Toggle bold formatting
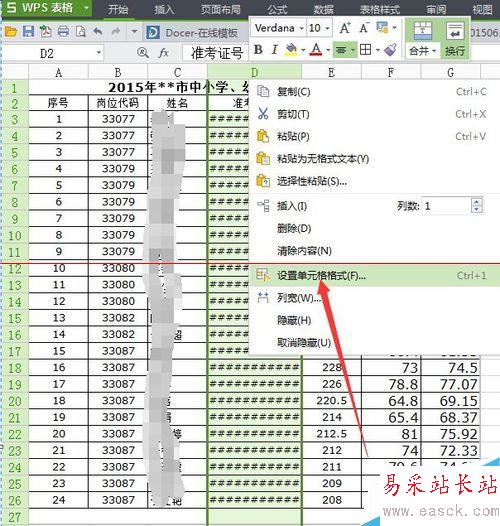The image size is (500, 526). tap(258, 50)
